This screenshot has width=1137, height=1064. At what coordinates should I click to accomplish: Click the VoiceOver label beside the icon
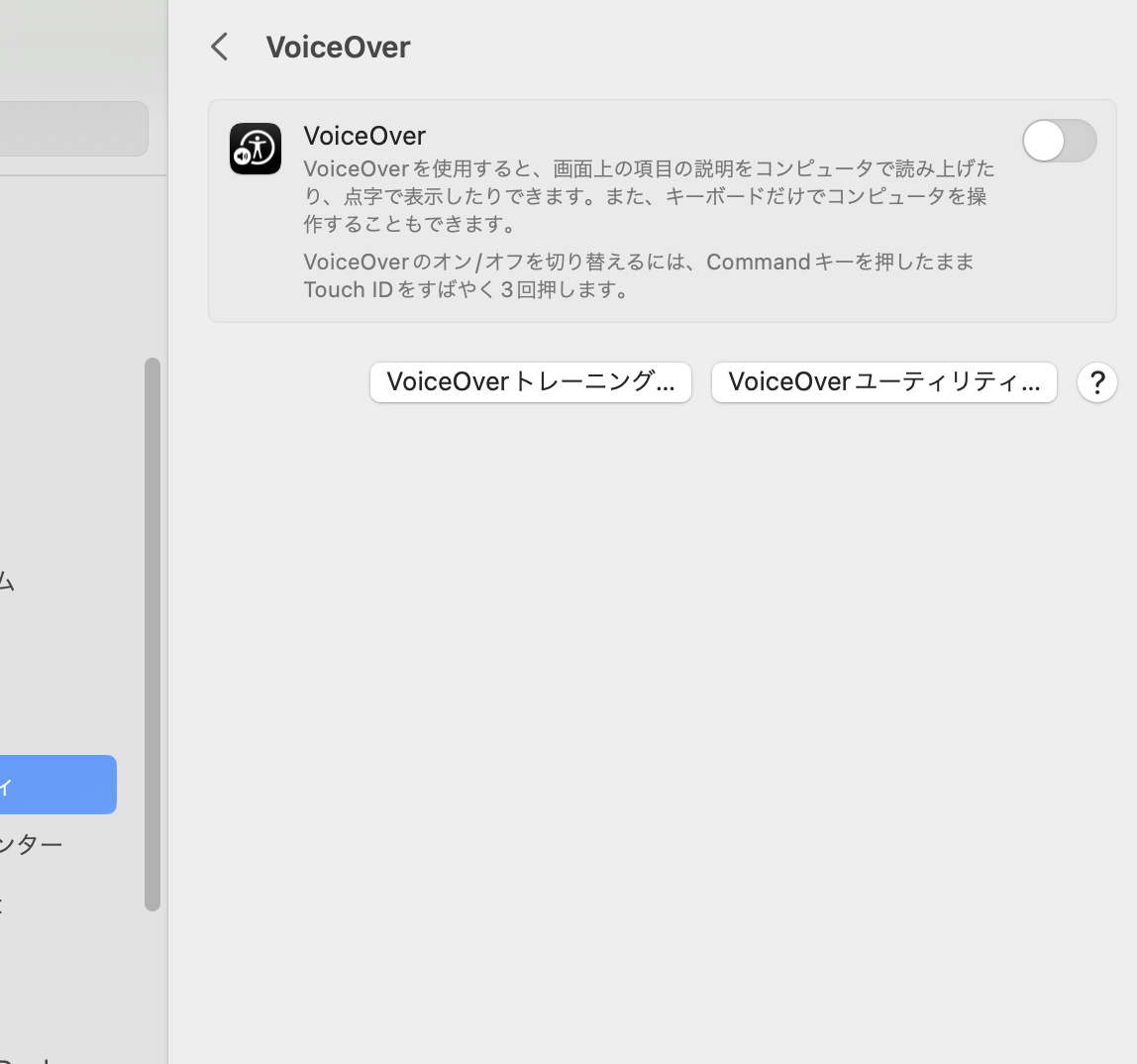coord(364,136)
